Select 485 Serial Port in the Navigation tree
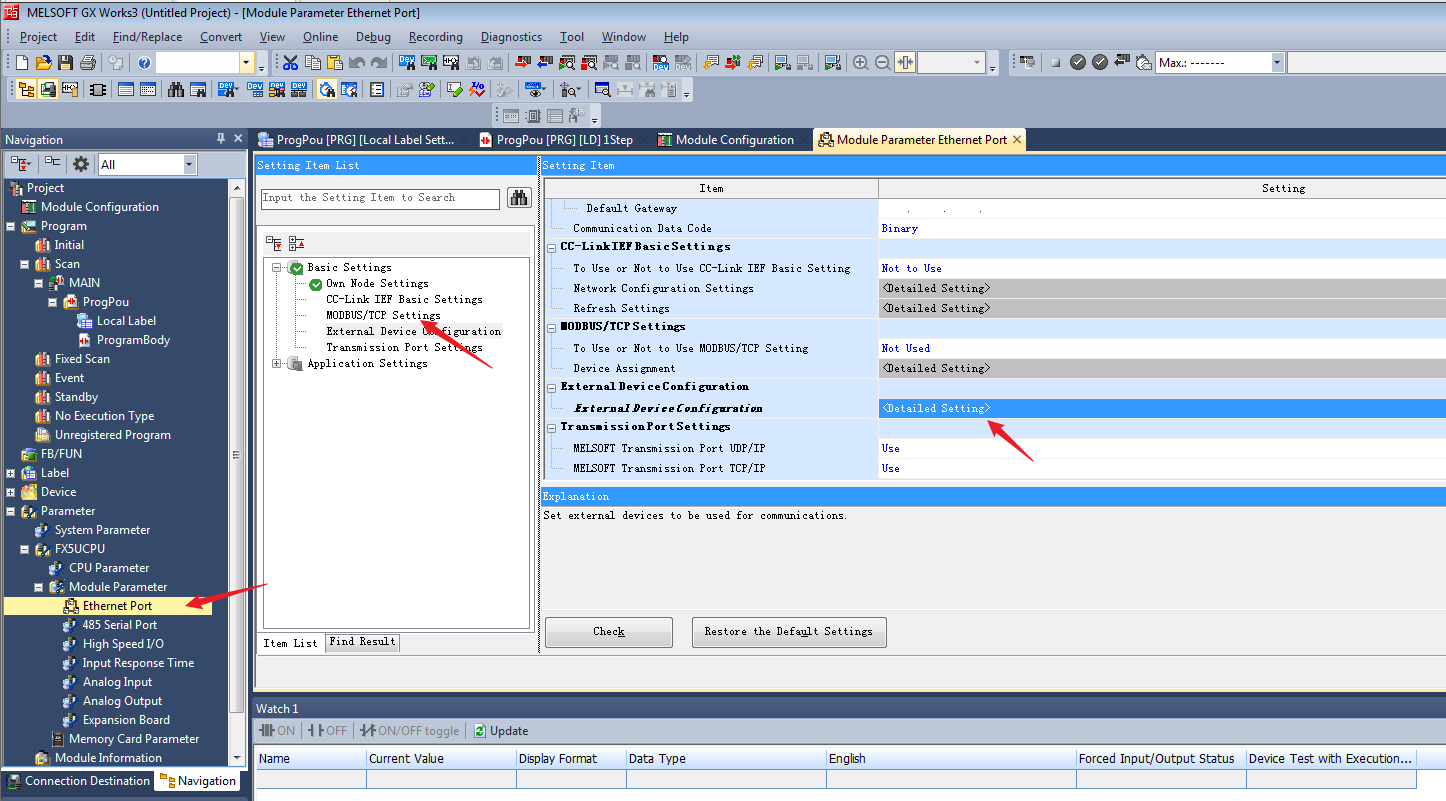Screen dimensions: 1446x801 pos(119,625)
